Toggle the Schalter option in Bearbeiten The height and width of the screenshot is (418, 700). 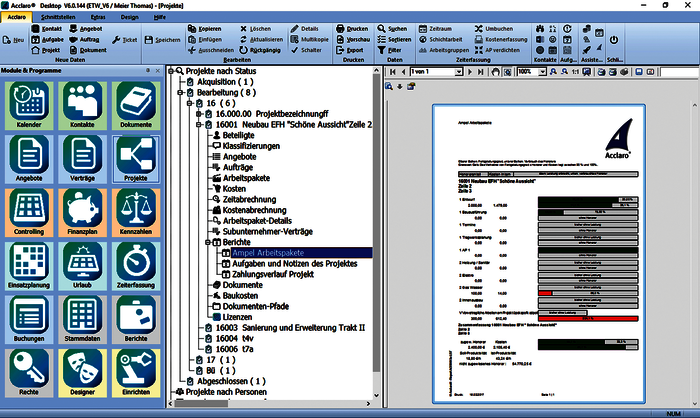pyautogui.click(x=307, y=50)
